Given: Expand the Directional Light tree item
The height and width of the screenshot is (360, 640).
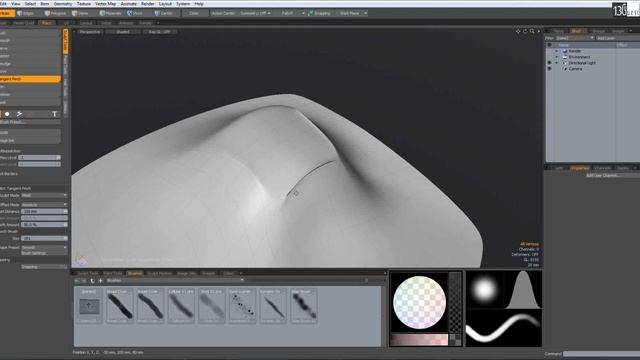Looking at the screenshot, I should pyautogui.click(x=556, y=63).
